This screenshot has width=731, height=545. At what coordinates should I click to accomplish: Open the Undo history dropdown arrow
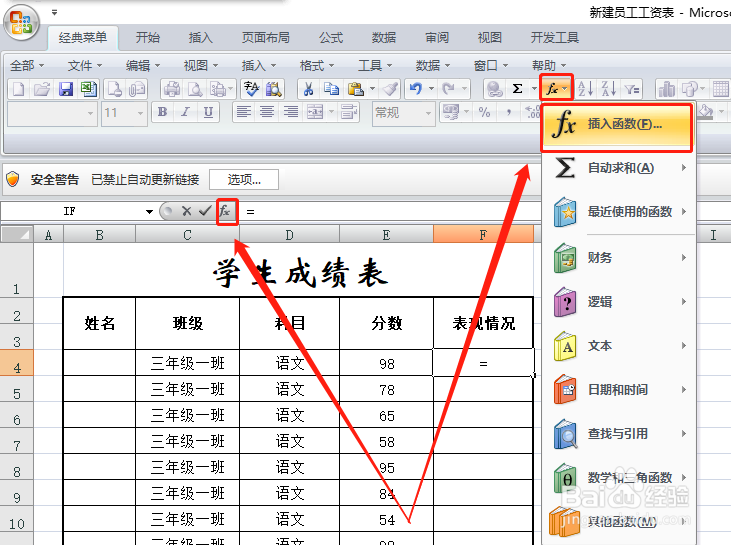pos(432,89)
